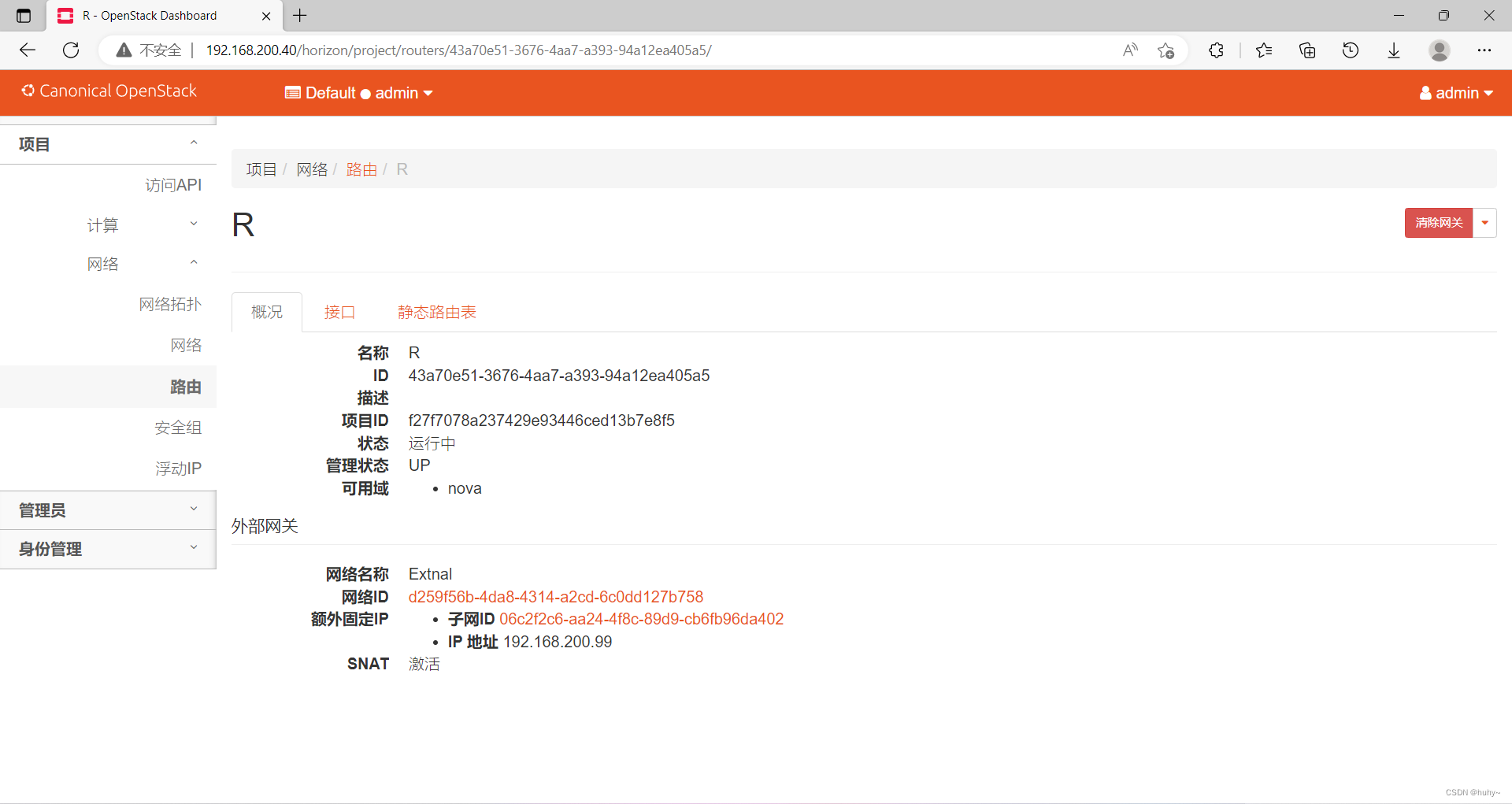Click the 网络 breadcrumb
Viewport: 1512px width, 804px height.
pos(312,169)
